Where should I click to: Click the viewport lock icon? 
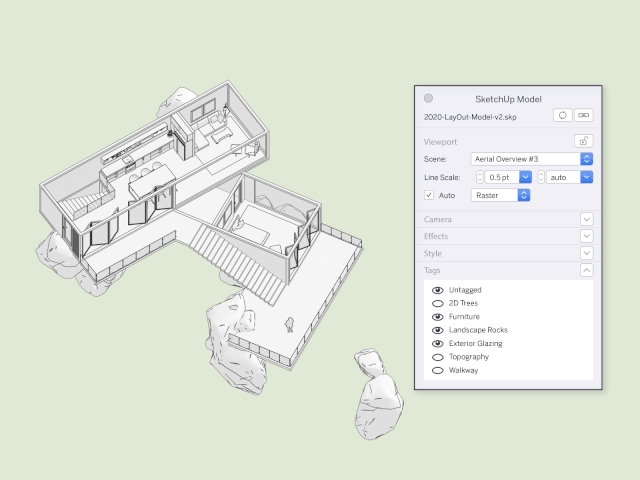pyautogui.click(x=586, y=142)
